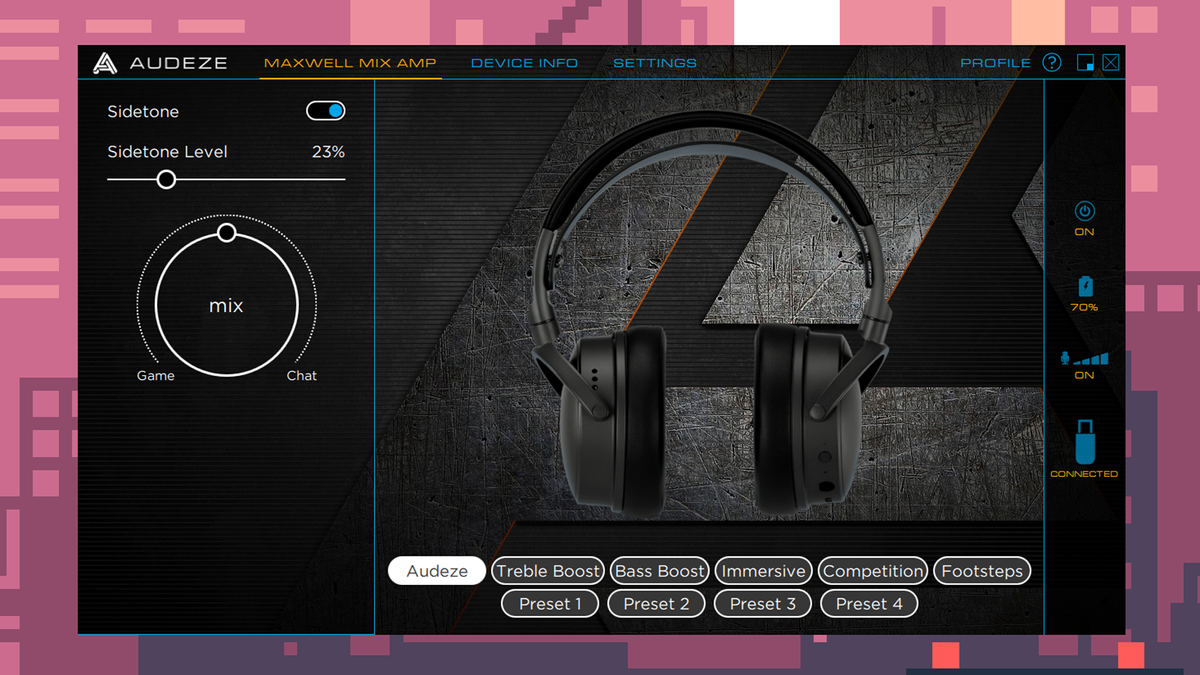This screenshot has width=1200, height=675.
Task: Click the 23% sidetone level value
Action: click(328, 152)
